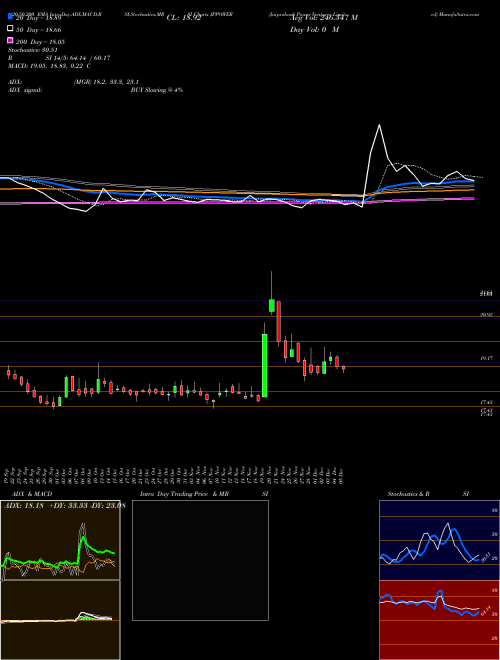The image size is (500, 660).
Task: Click the 'MACD: 19.05, 18.83, 0.22 C' line
Action: tap(50, 66)
